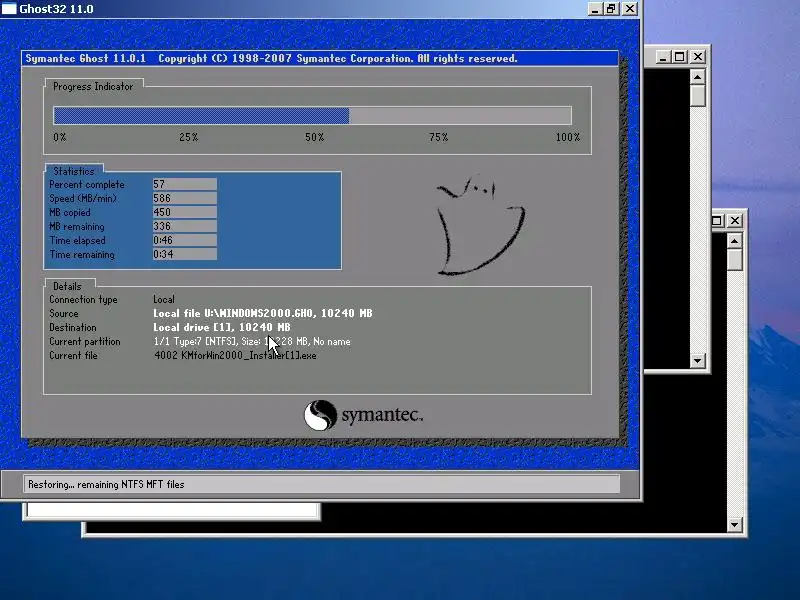Click the white input field below Ghost32 window
800x600 pixels.
point(172,510)
